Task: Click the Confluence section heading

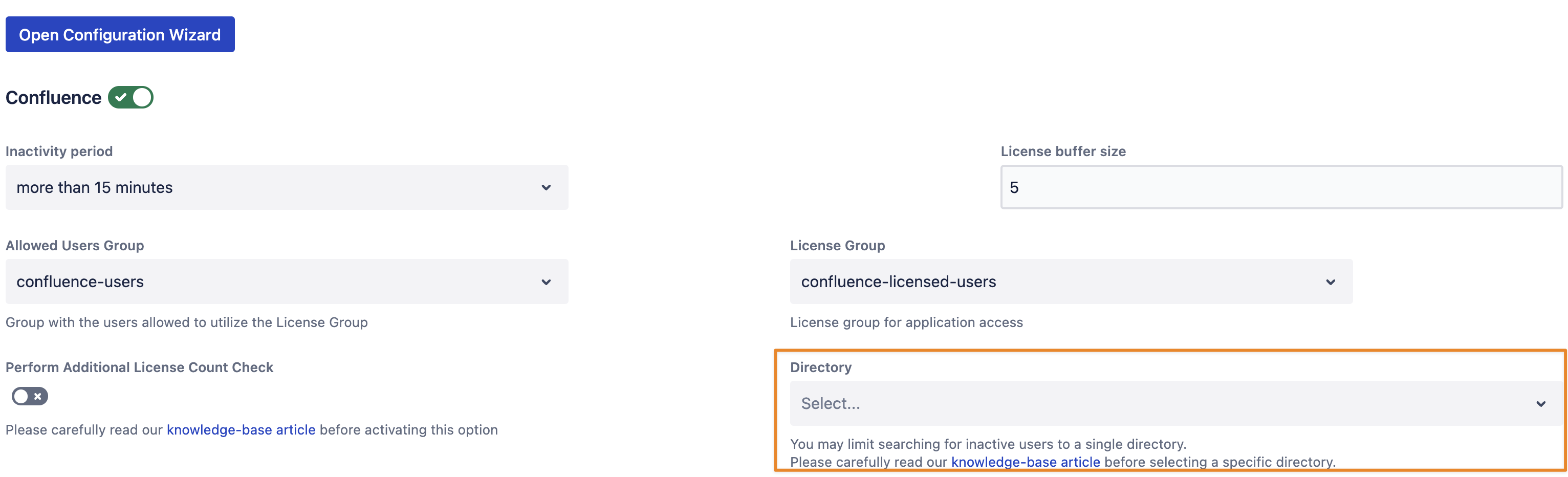Action: 54,98
